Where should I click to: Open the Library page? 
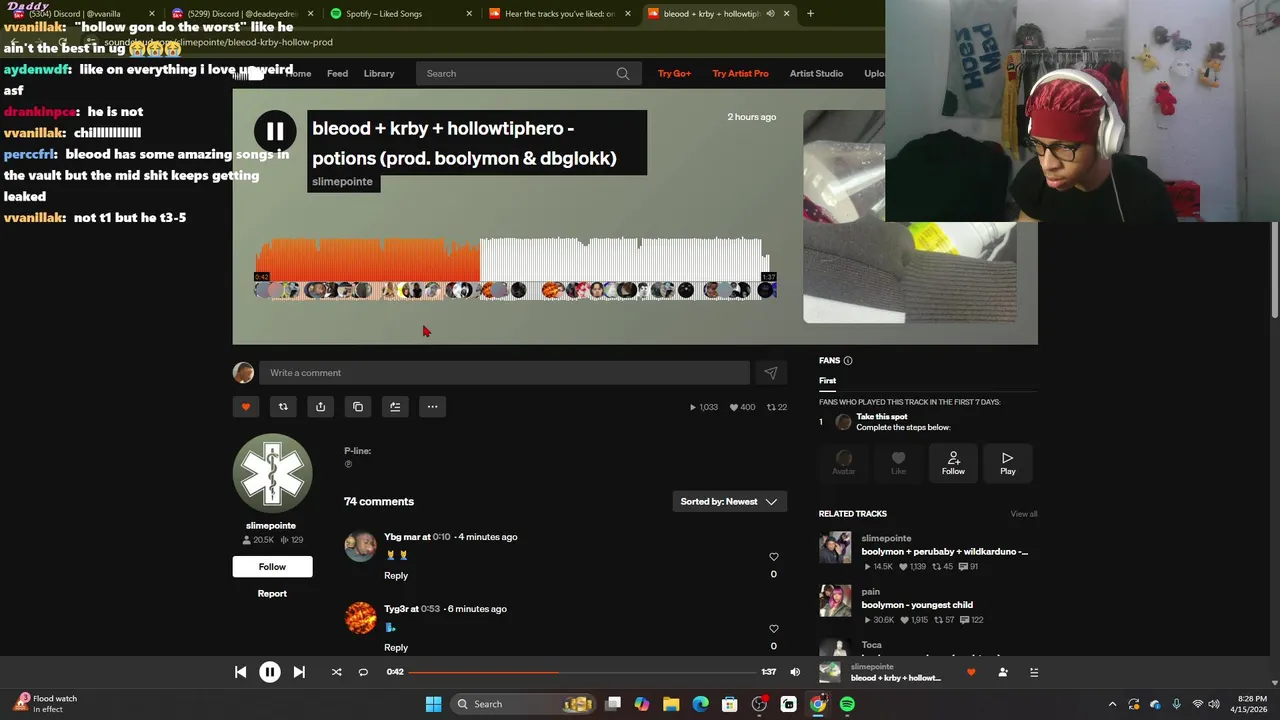point(379,73)
